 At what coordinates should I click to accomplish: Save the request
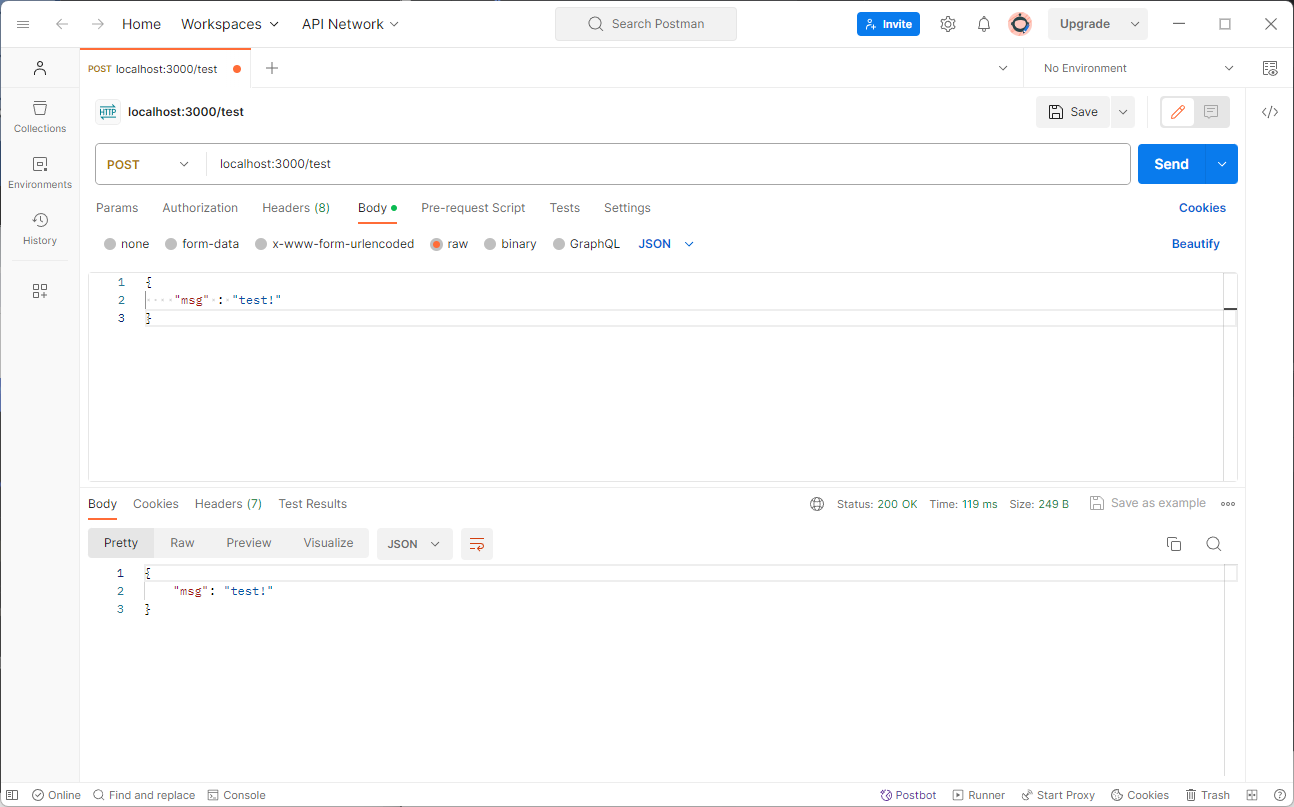click(1073, 112)
